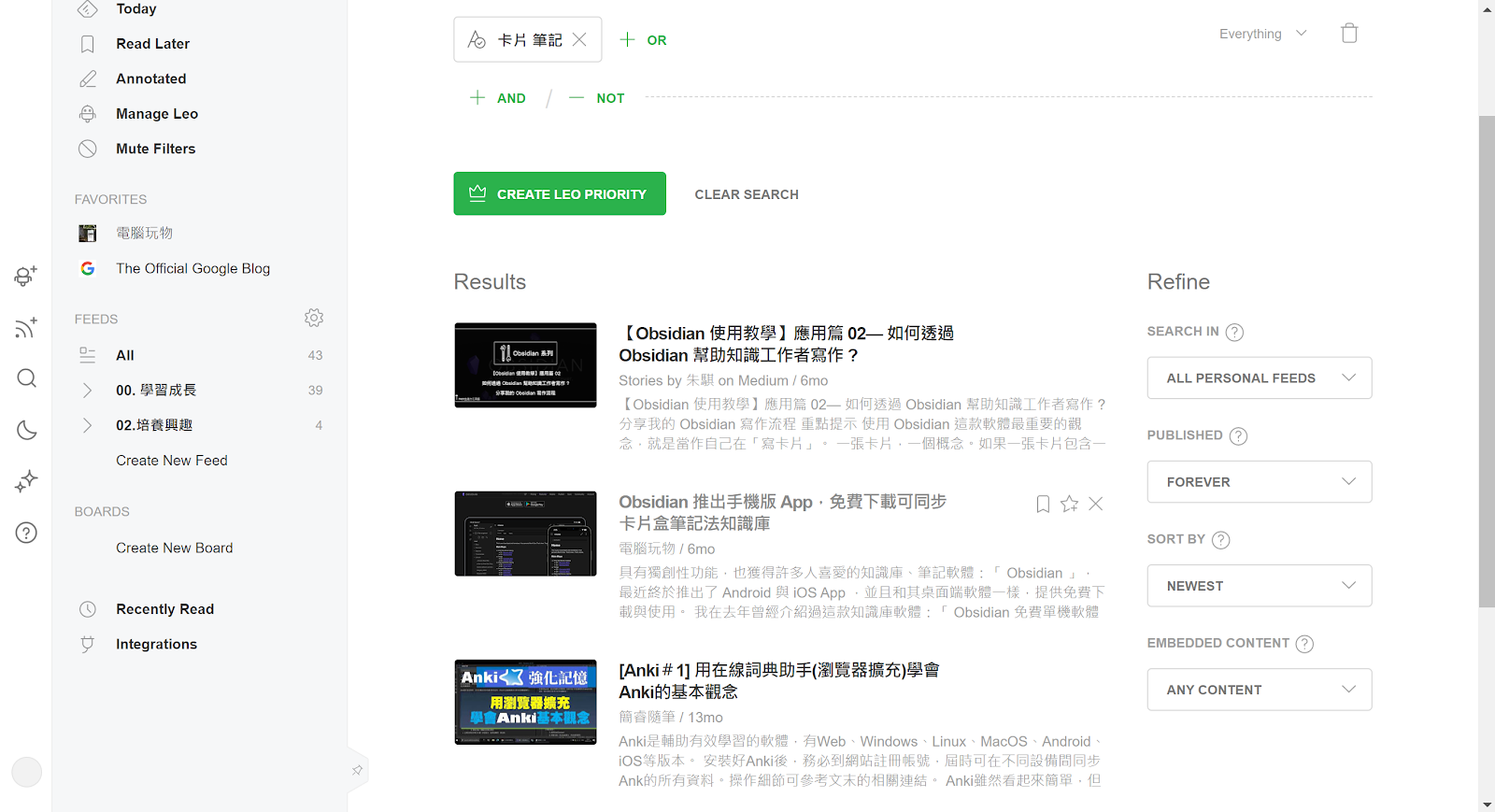This screenshot has width=1495, height=812.
Task: Open the Today section icon
Action: coord(87,9)
